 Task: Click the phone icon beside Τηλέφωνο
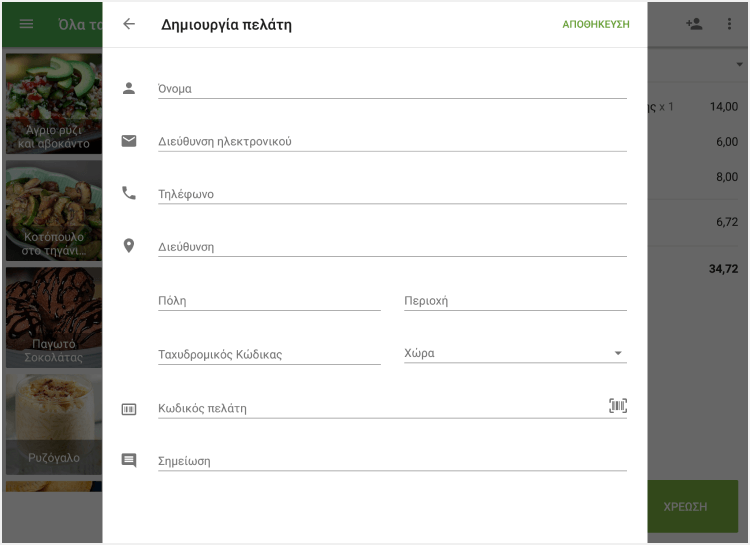click(129, 193)
